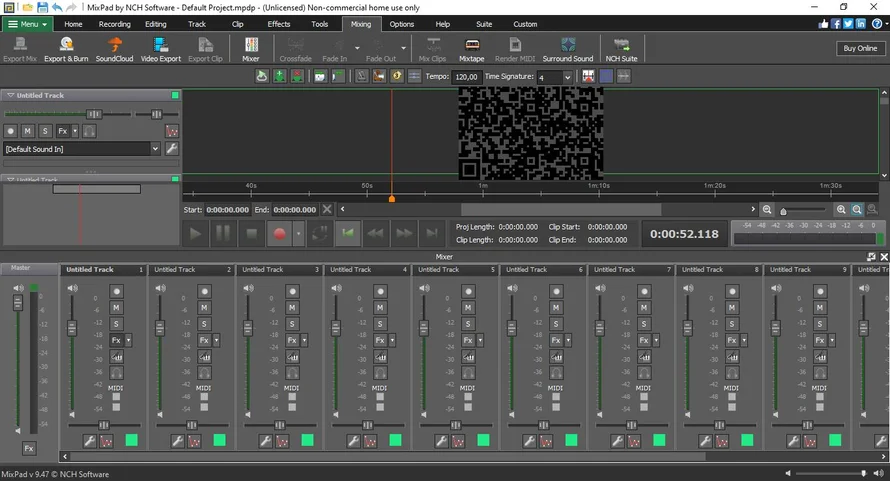
Task: Open the wrench settings beside Default Sound In
Action: 171,148
